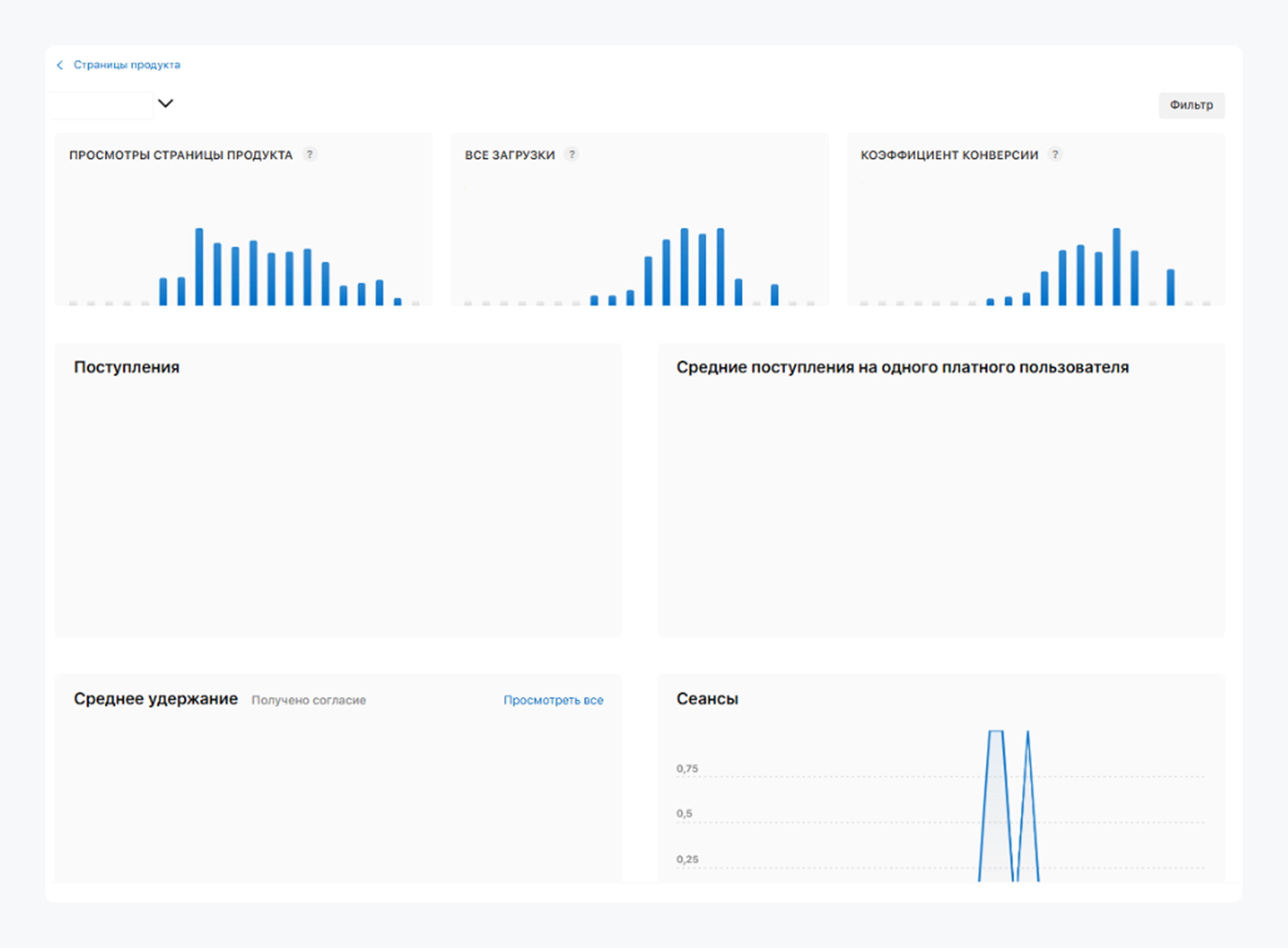
Task: Click the flat-topped peak in Сеансы chart
Action: 996,732
